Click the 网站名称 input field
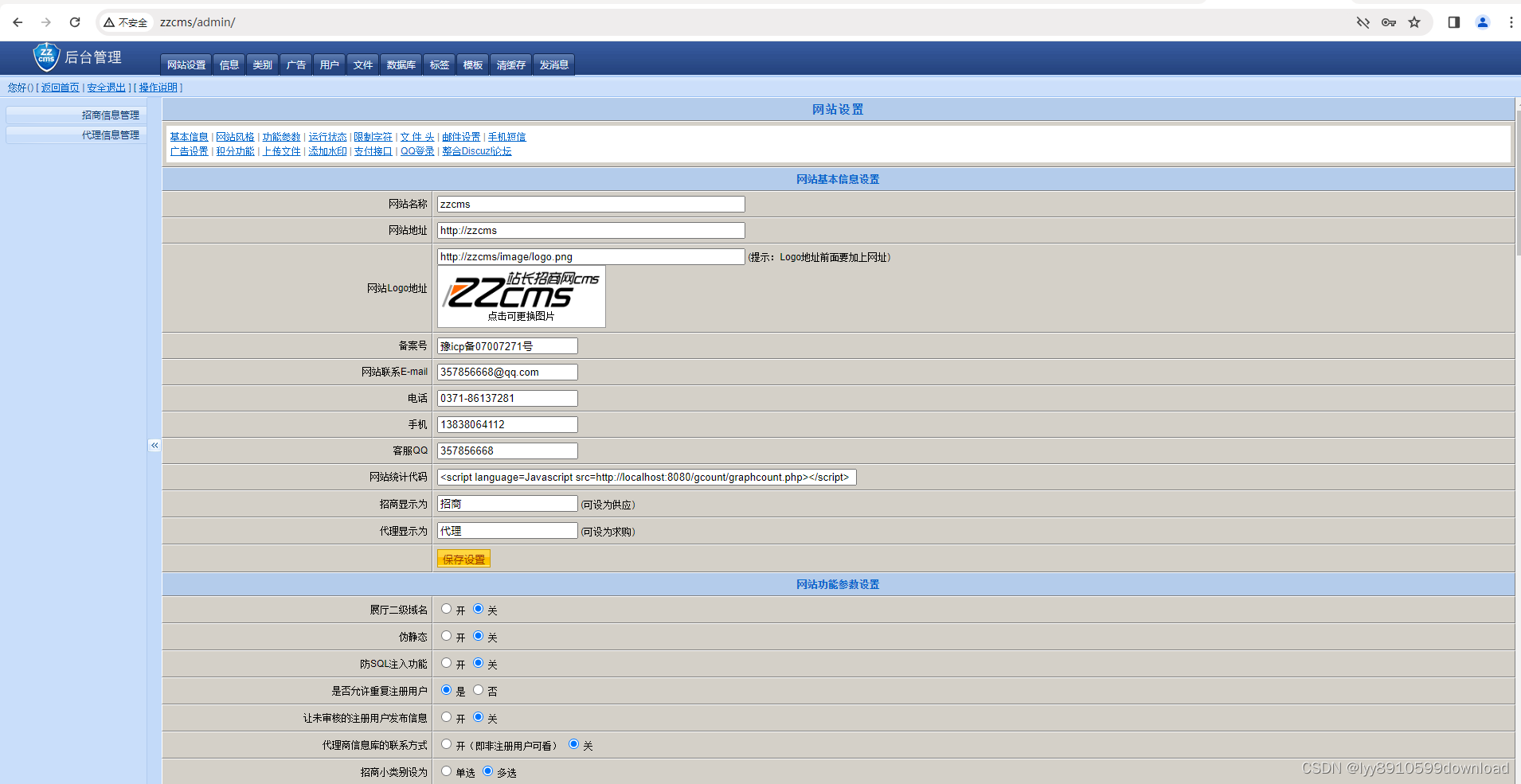This screenshot has width=1521, height=784. 591,205
